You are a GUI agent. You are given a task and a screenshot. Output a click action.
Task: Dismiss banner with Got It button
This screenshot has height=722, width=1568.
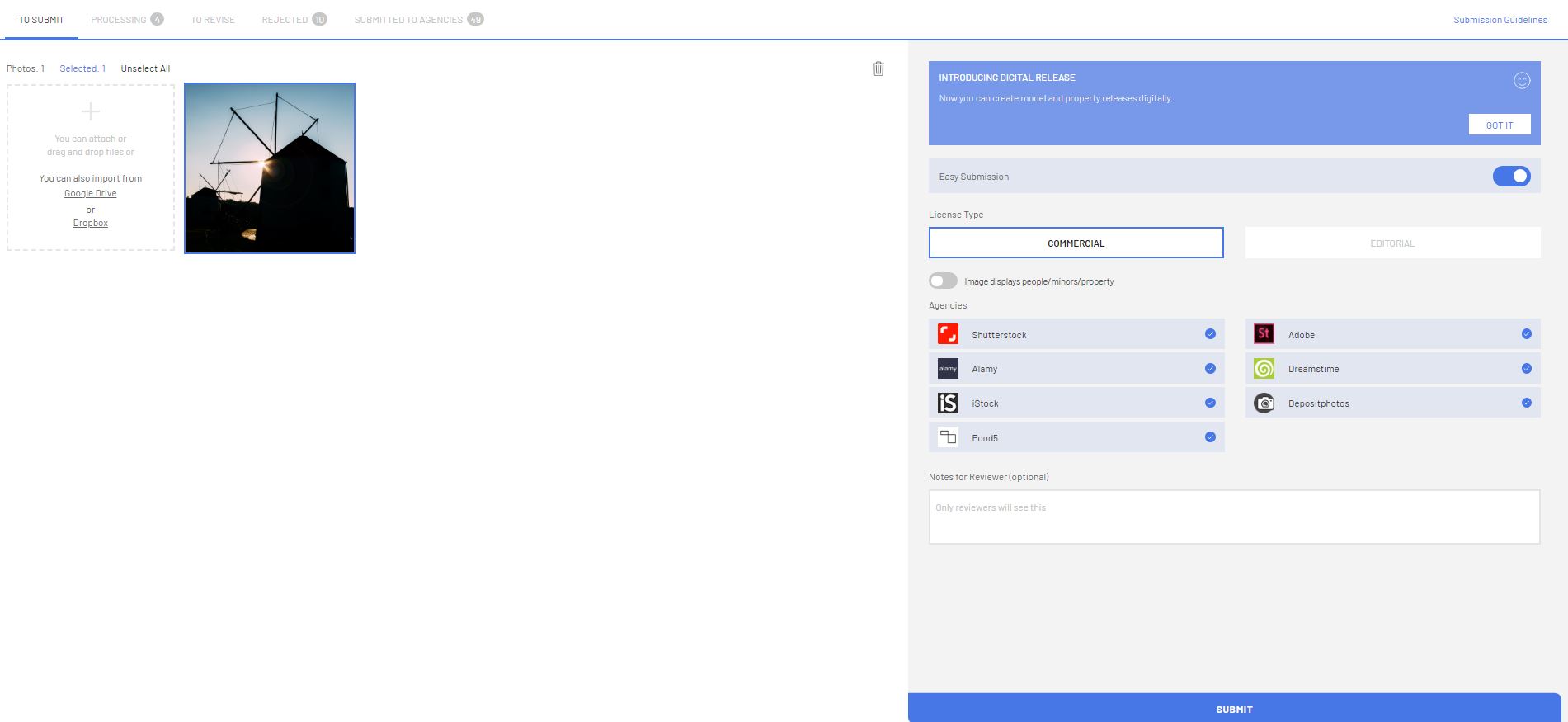(1500, 125)
